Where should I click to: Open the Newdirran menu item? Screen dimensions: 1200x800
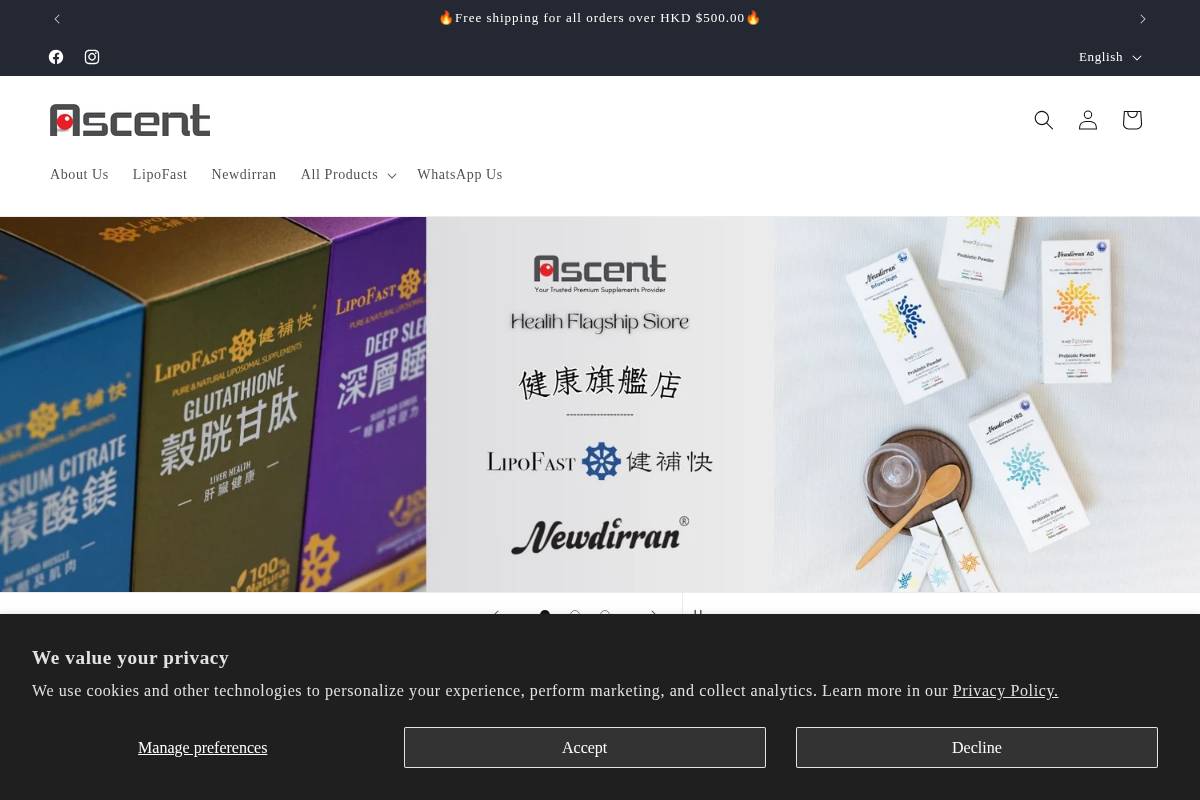244,175
